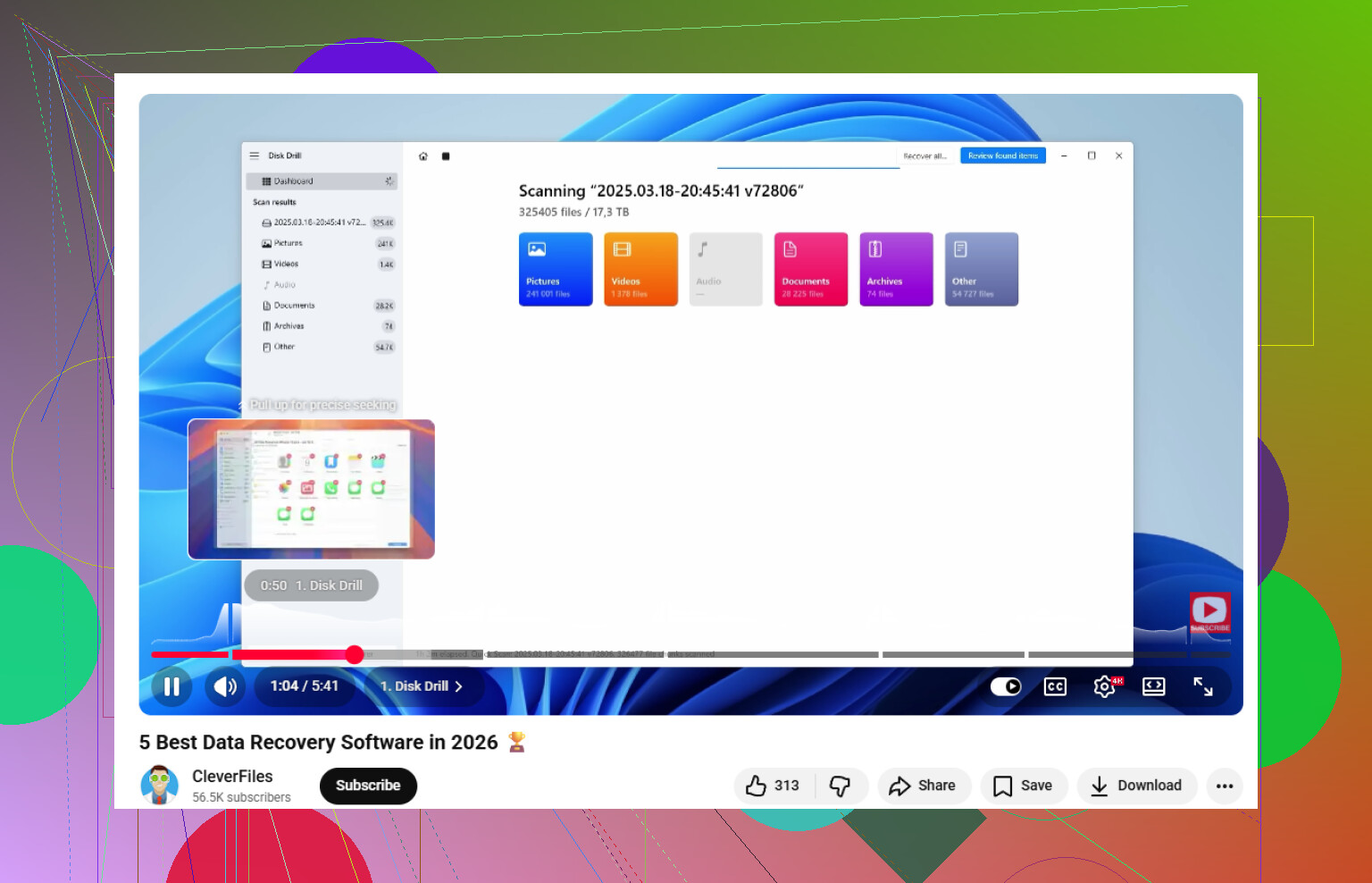Toggle the autoplay switch

(1006, 686)
